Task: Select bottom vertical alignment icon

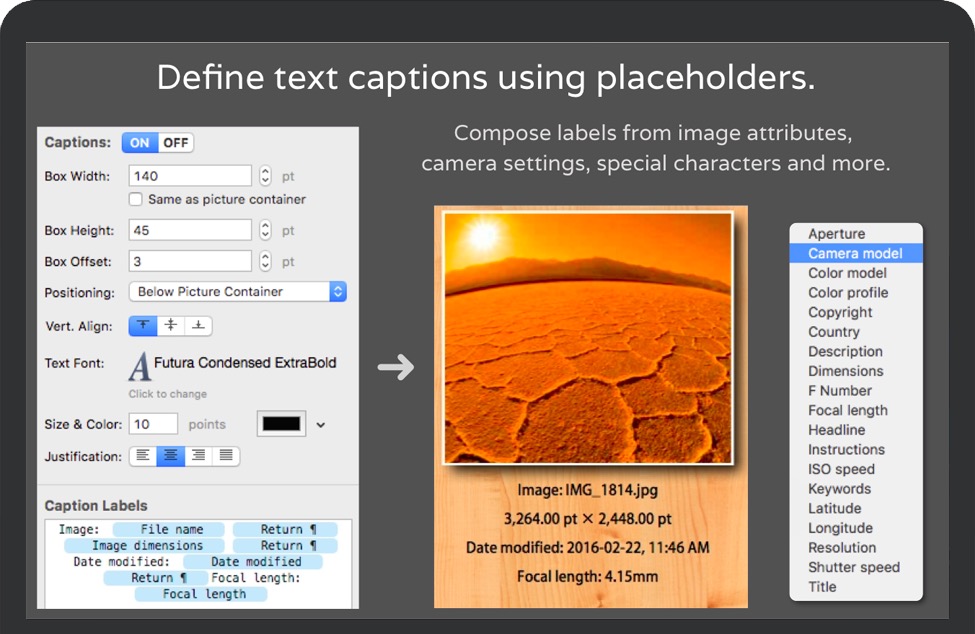Action: pyautogui.click(x=198, y=326)
